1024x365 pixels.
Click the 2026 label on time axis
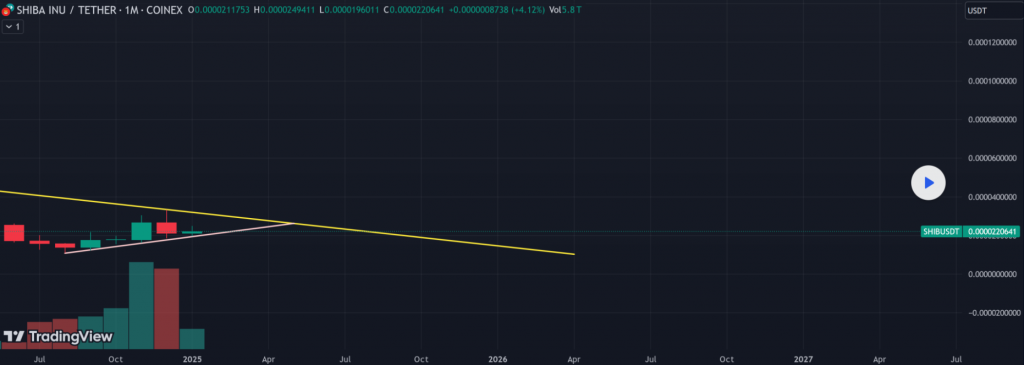pyautogui.click(x=498, y=359)
